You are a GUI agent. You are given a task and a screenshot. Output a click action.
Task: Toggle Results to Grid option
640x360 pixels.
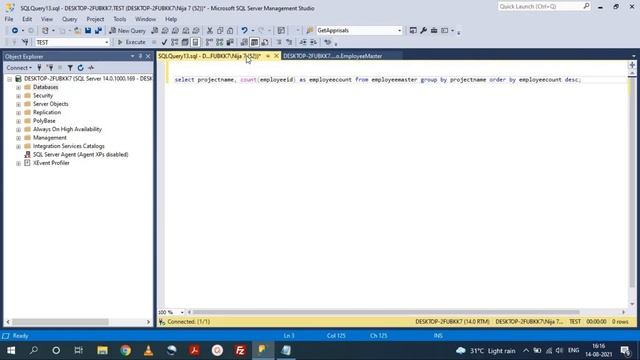254,42
